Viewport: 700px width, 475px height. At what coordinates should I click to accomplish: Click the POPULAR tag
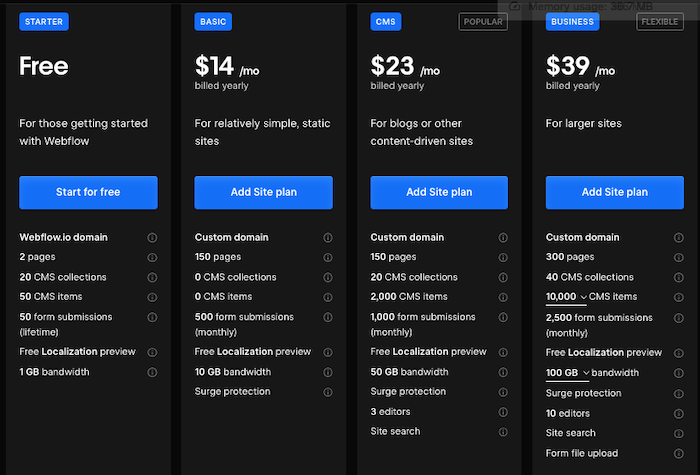(x=483, y=21)
